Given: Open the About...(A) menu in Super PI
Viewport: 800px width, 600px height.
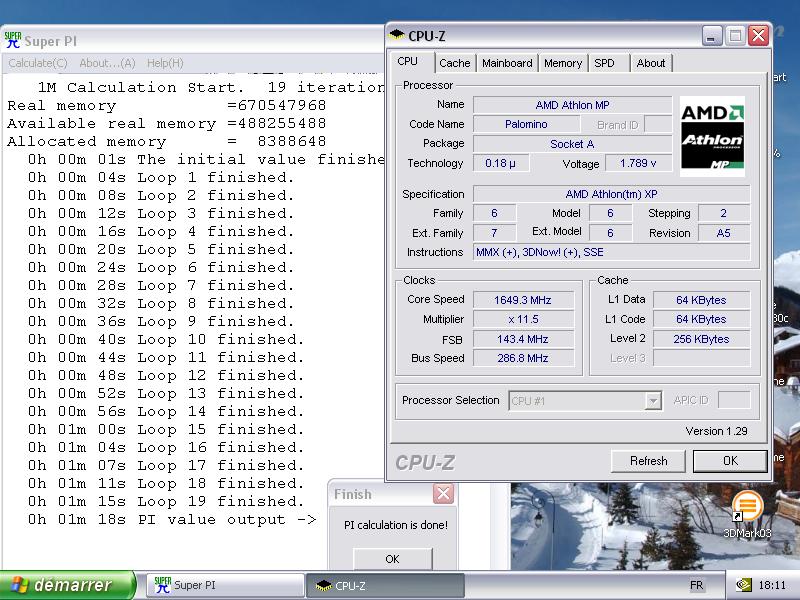Looking at the screenshot, I should [x=107, y=63].
